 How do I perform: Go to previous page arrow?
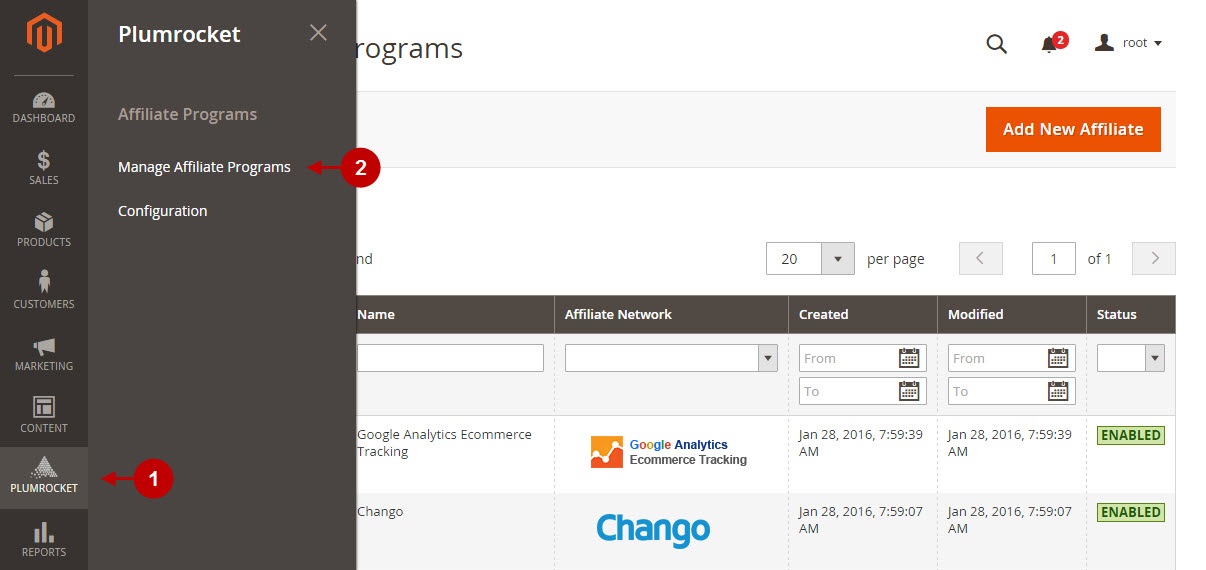click(x=981, y=258)
